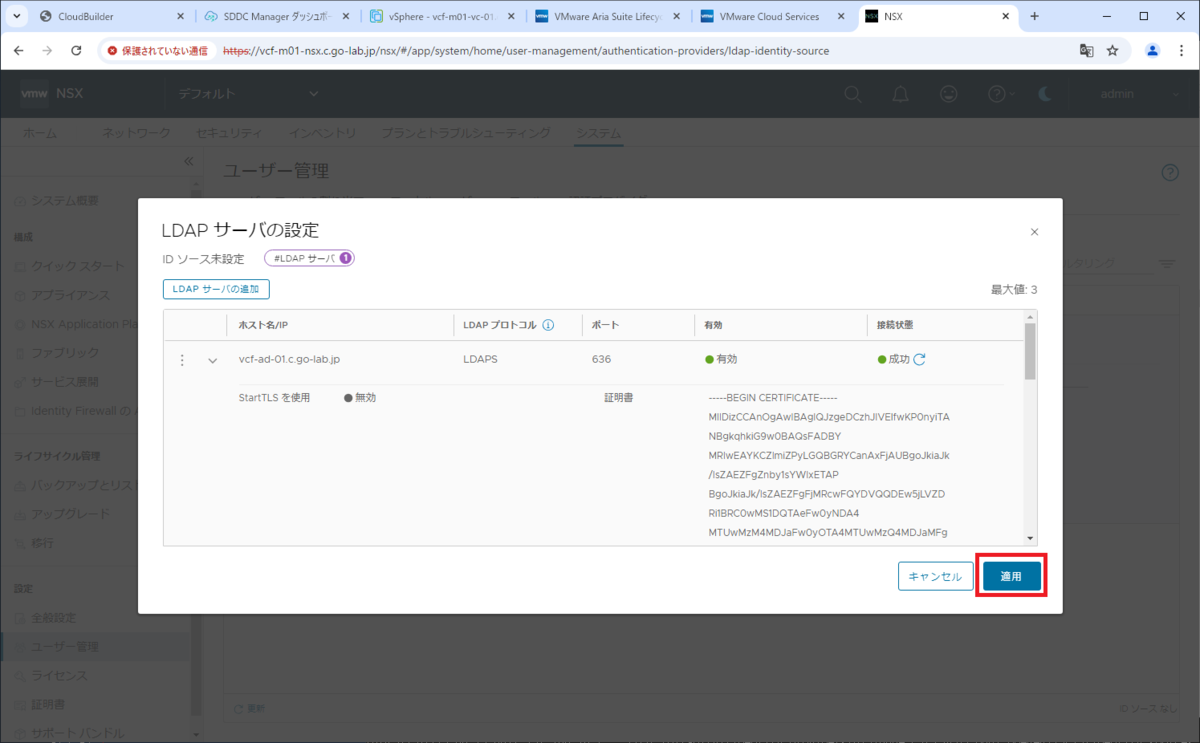Image resolution: width=1200 pixels, height=743 pixels.
Task: Toggle dark mode moon icon
Action: coord(1045,93)
